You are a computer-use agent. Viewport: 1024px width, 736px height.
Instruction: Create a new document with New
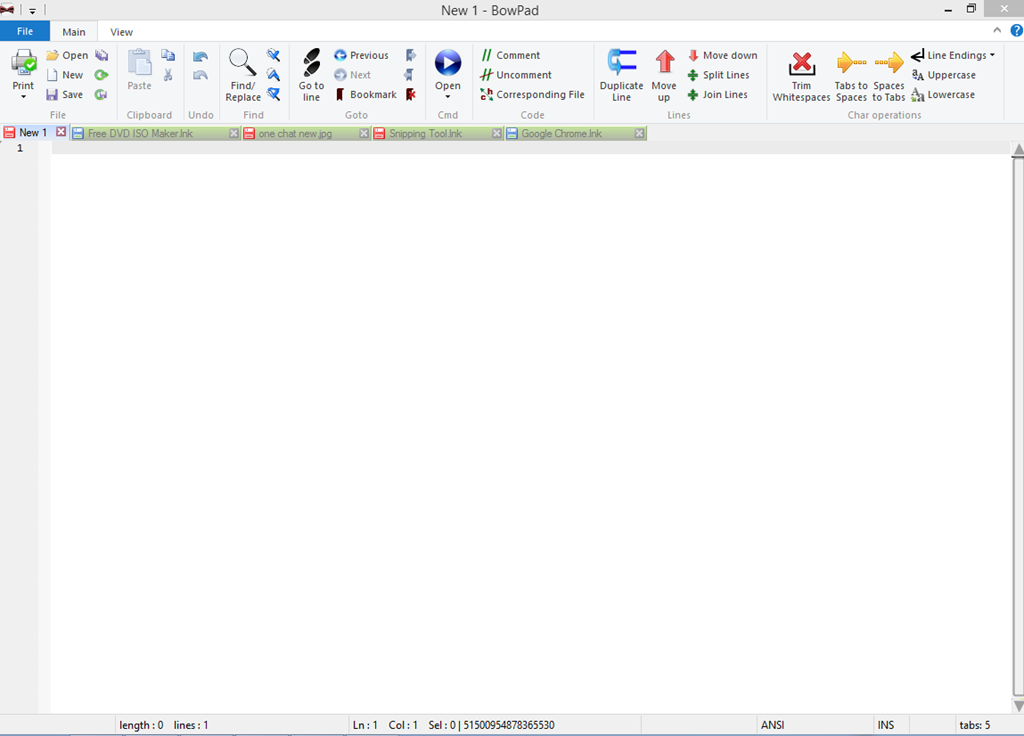coord(65,75)
